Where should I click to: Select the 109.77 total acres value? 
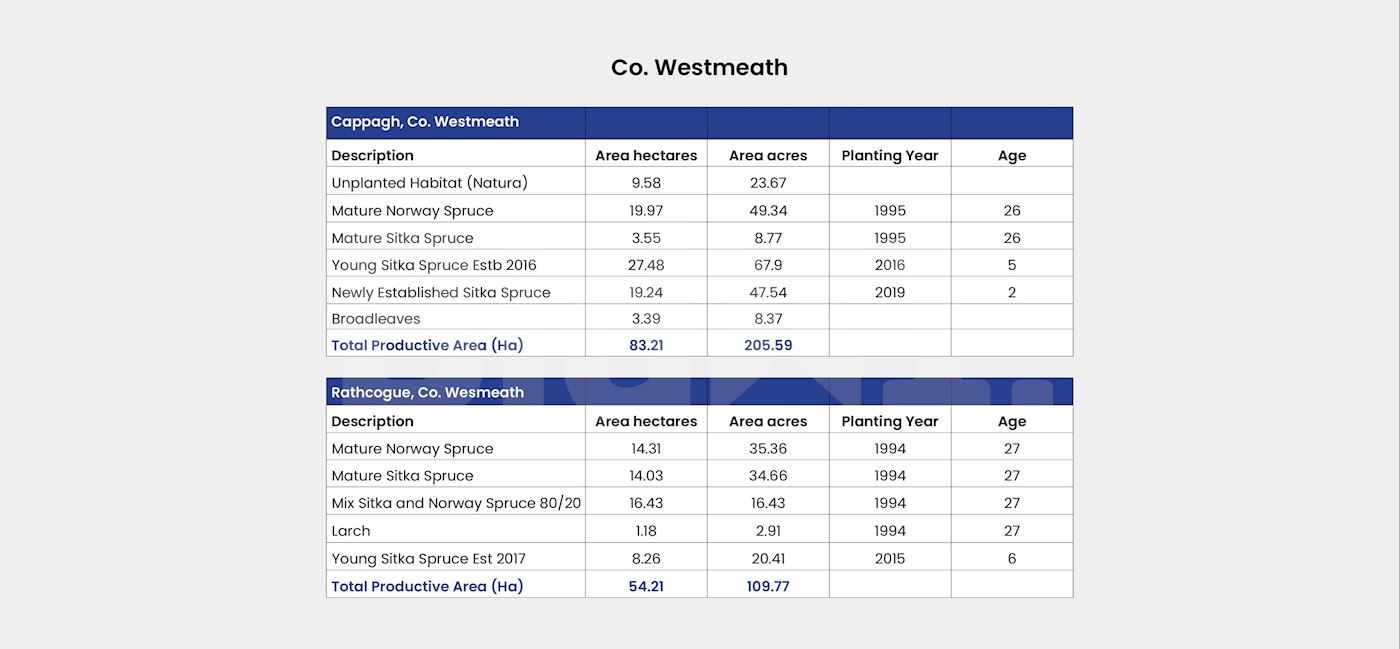[x=768, y=586]
